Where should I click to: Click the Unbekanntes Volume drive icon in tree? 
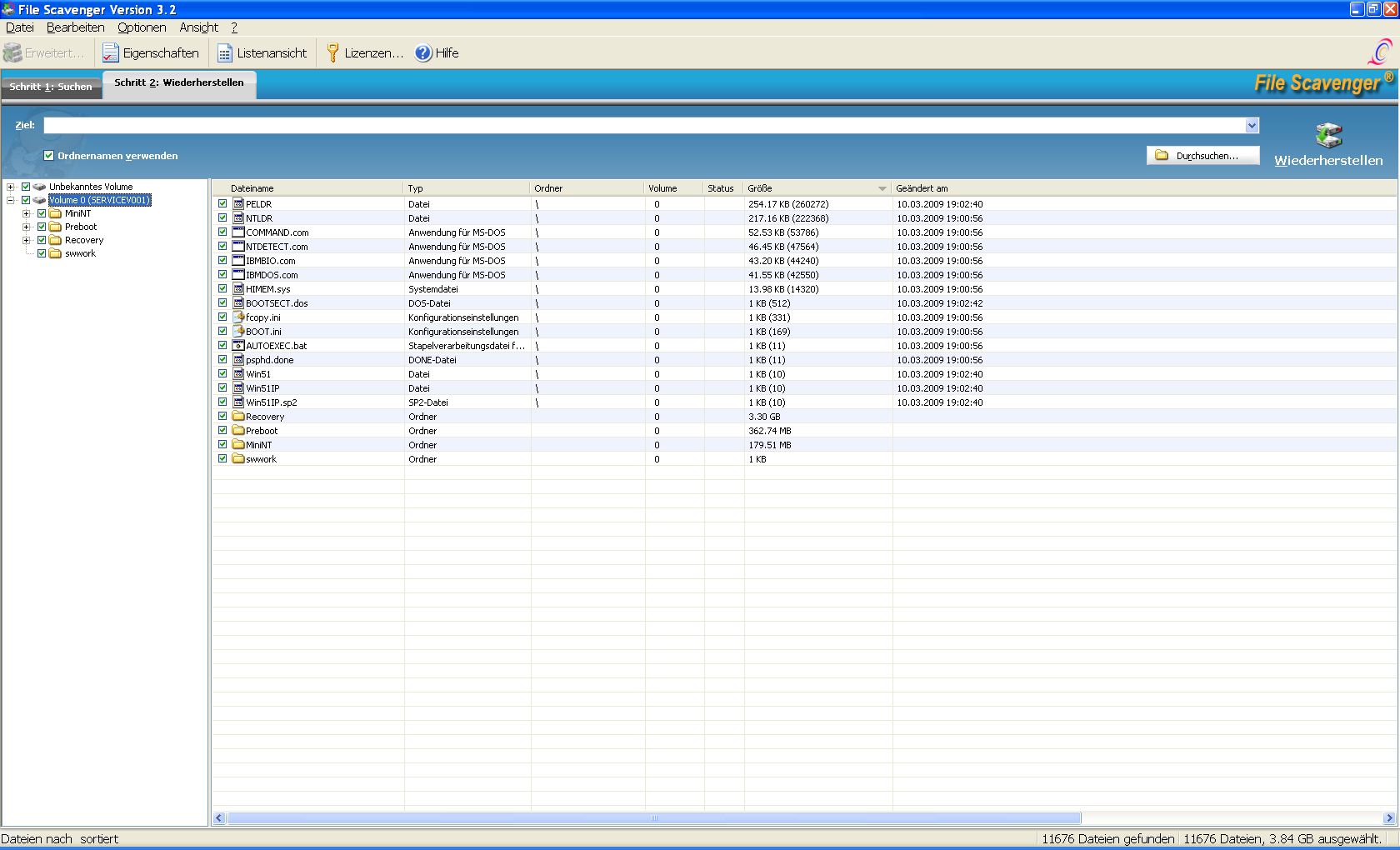(x=39, y=187)
